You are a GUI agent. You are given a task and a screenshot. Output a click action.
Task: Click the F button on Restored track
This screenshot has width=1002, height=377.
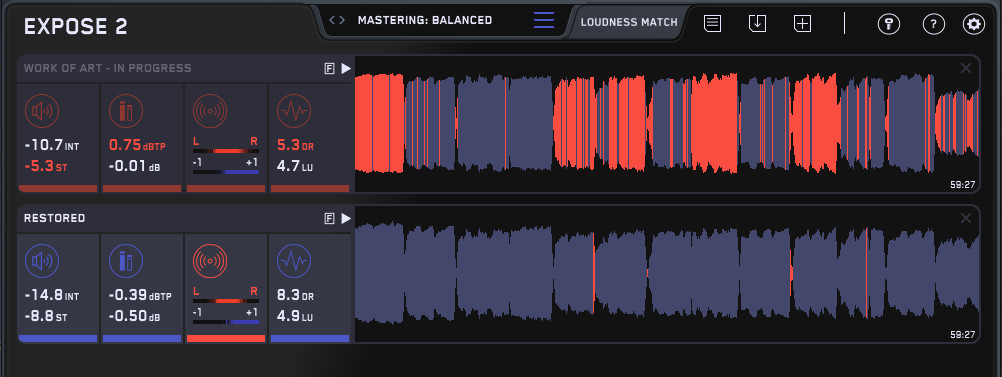point(330,219)
